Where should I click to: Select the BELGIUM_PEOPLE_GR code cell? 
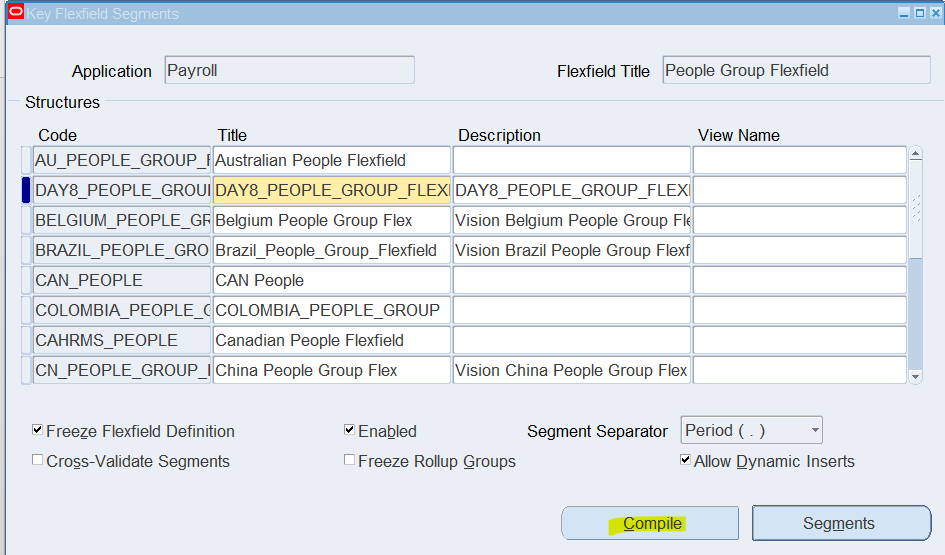122,221
